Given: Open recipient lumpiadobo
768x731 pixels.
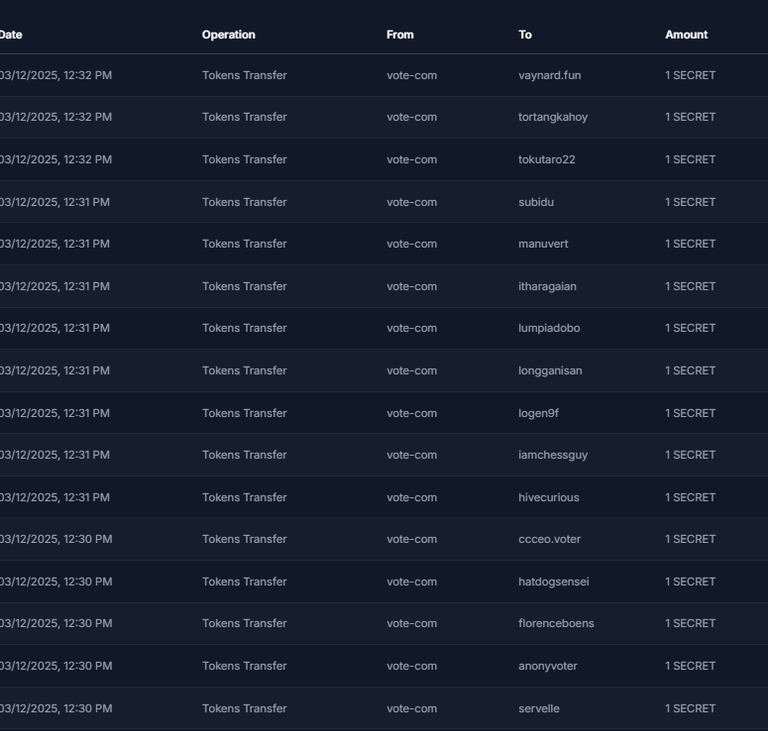Looking at the screenshot, I should (549, 328).
